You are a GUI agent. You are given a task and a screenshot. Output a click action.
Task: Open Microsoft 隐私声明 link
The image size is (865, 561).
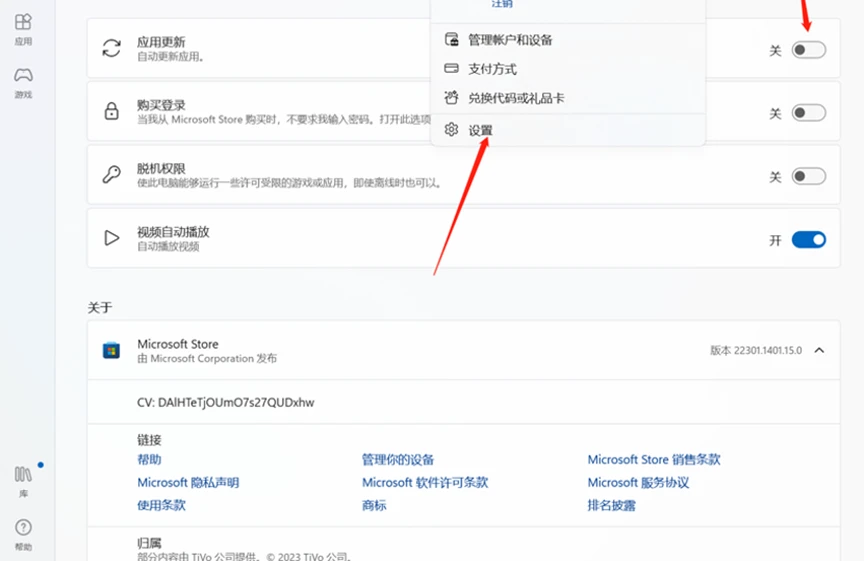[188, 483]
